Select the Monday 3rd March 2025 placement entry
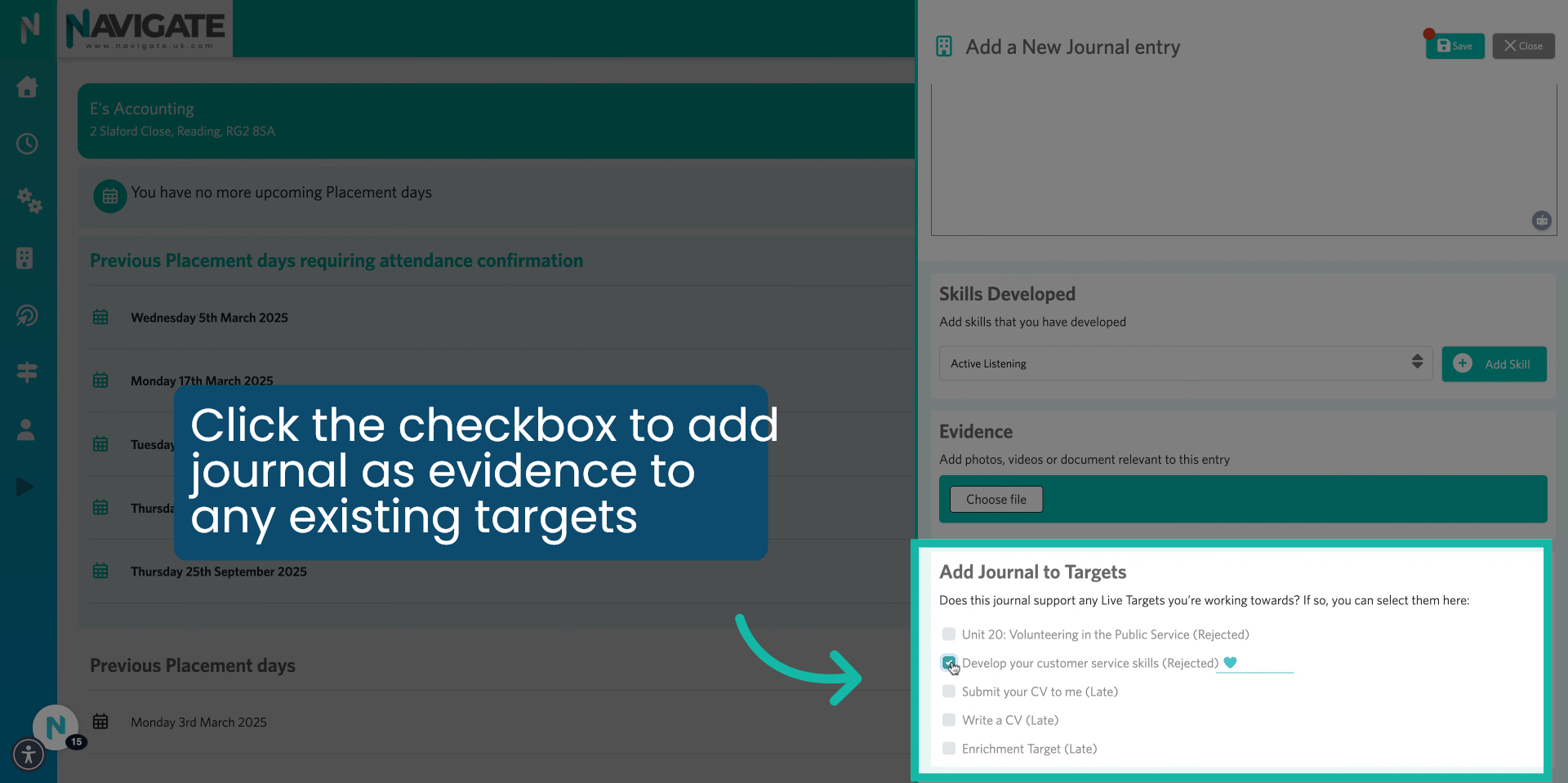Image resolution: width=1568 pixels, height=783 pixels. tap(198, 722)
